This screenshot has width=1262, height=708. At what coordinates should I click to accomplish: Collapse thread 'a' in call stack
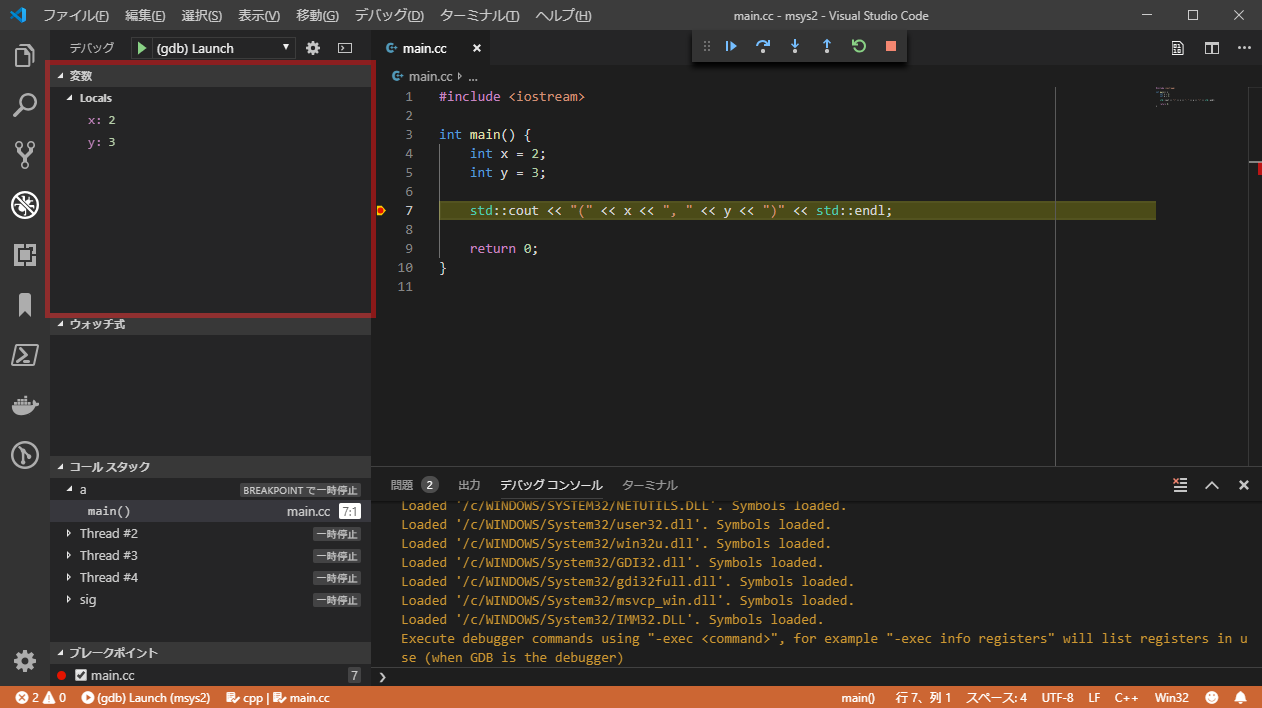pos(69,489)
